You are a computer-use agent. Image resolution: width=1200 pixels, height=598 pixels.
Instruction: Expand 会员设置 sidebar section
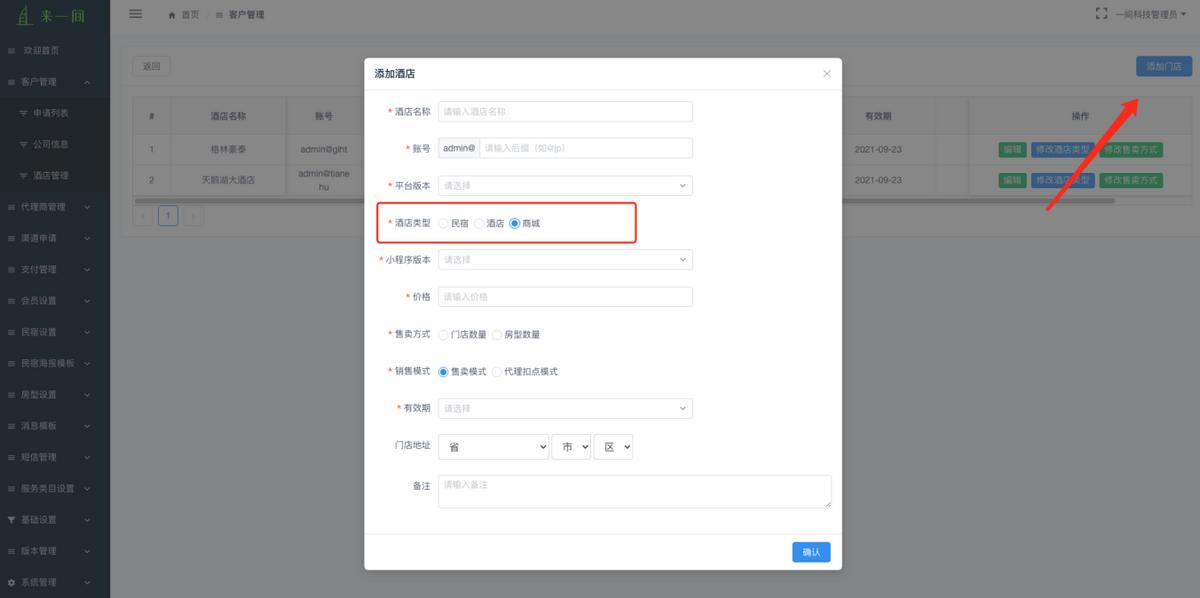click(55, 301)
